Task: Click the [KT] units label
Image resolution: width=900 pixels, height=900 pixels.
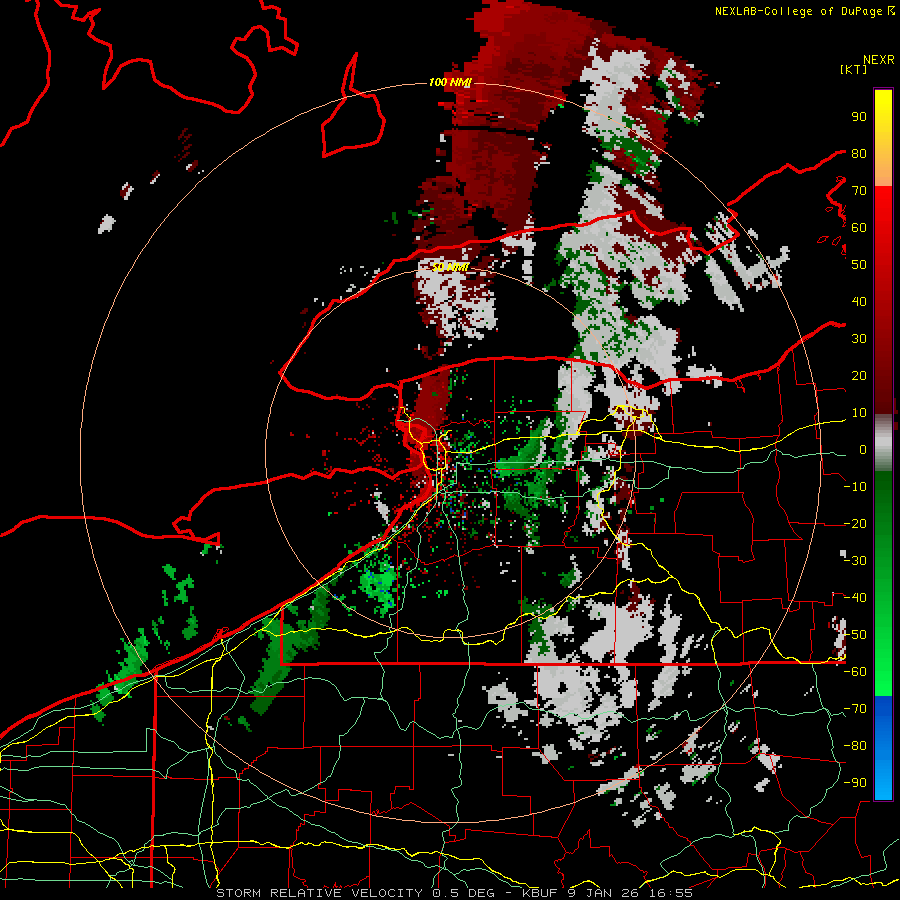Action: point(854,69)
